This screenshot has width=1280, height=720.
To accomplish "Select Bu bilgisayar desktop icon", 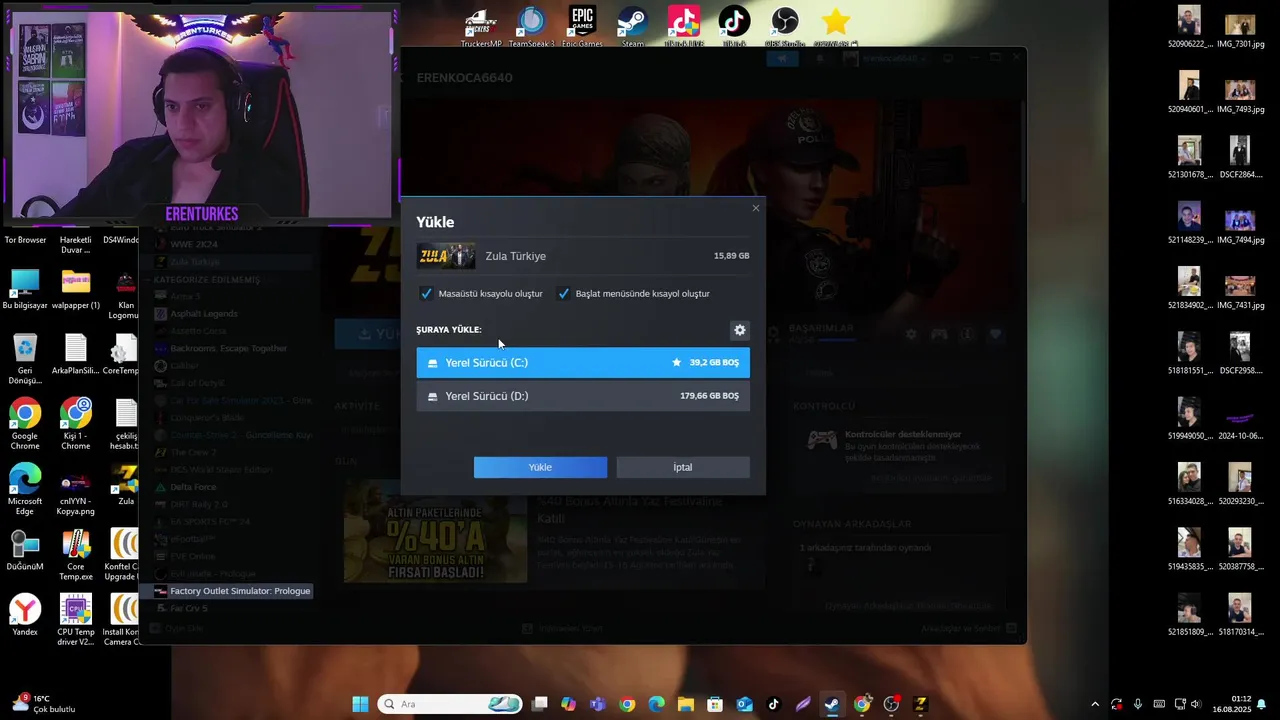I will coord(25,289).
